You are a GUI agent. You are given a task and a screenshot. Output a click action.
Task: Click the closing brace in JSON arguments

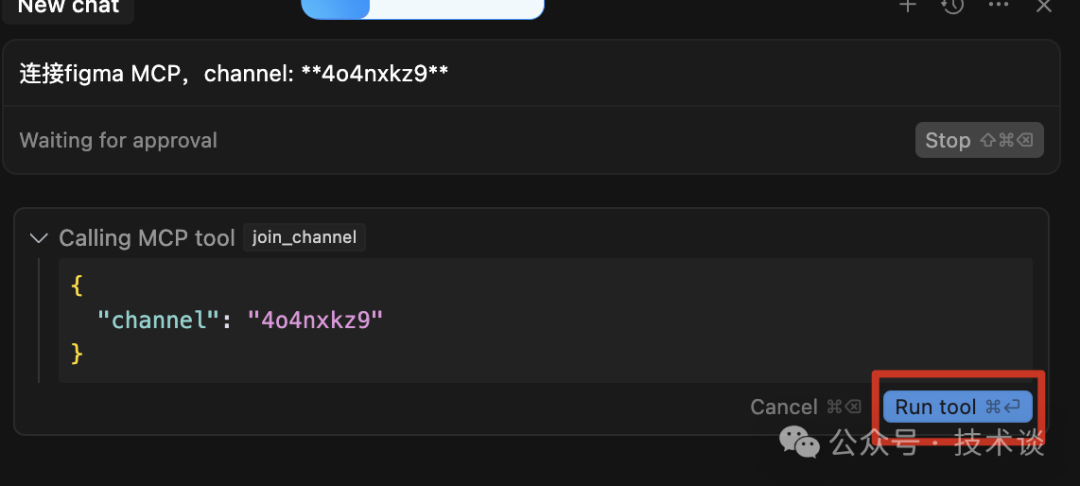76,353
